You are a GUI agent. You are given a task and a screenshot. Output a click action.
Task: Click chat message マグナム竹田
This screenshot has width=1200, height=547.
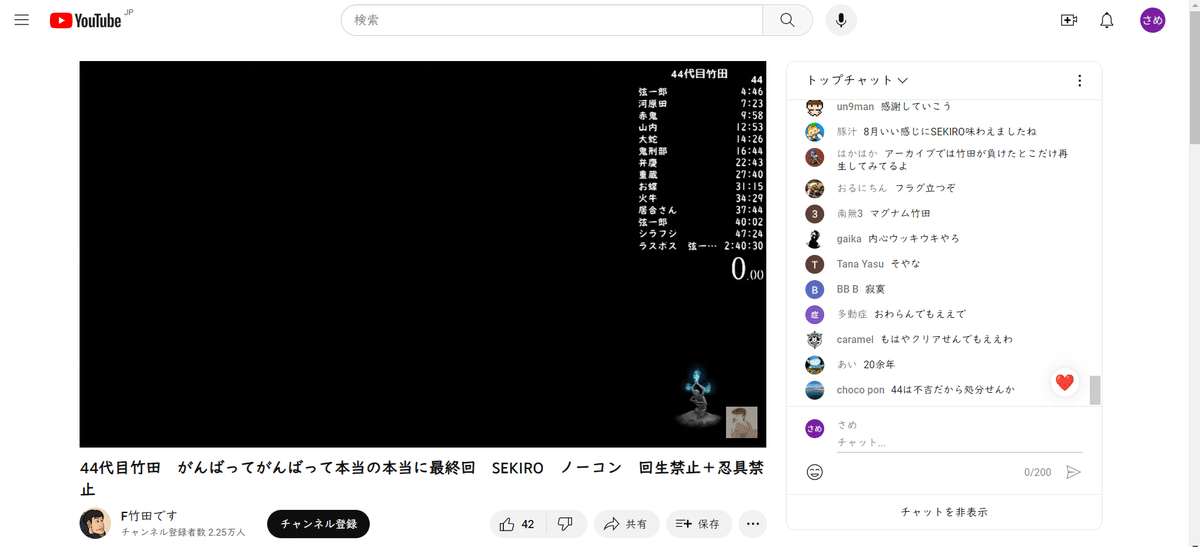(900, 213)
